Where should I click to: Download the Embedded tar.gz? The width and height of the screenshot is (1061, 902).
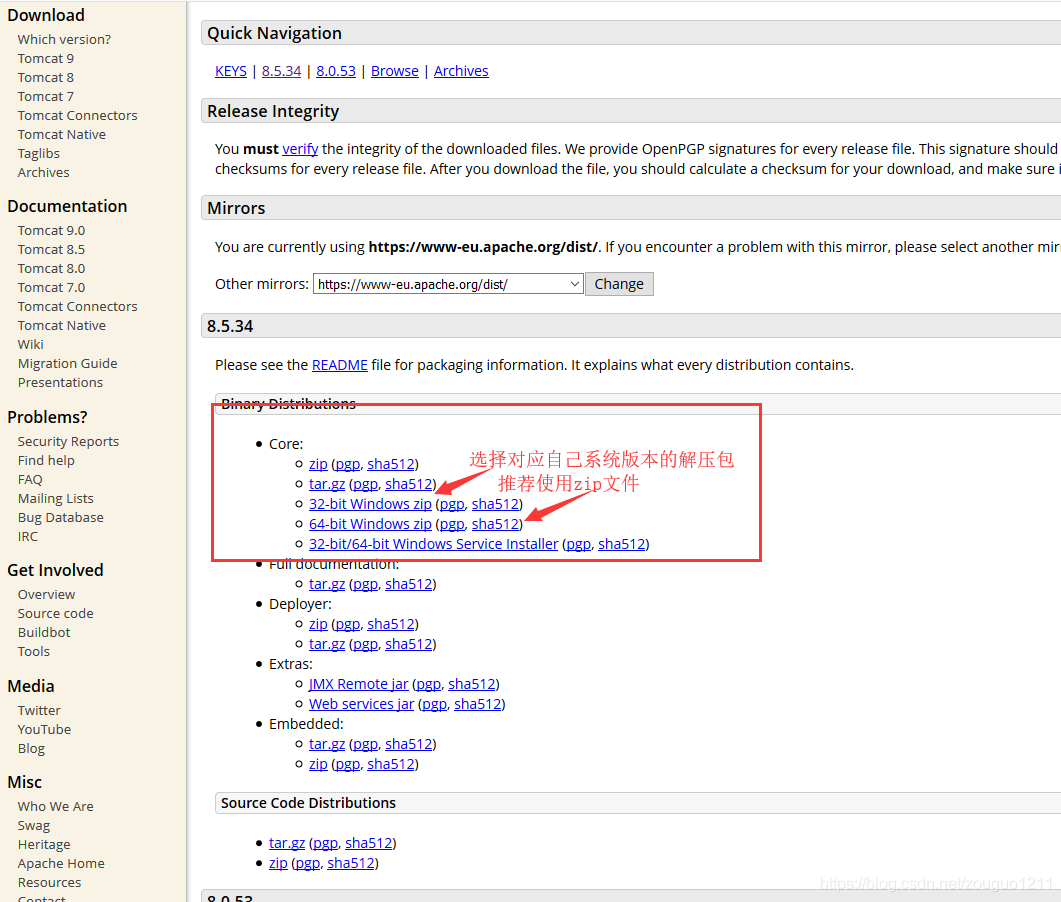point(327,744)
